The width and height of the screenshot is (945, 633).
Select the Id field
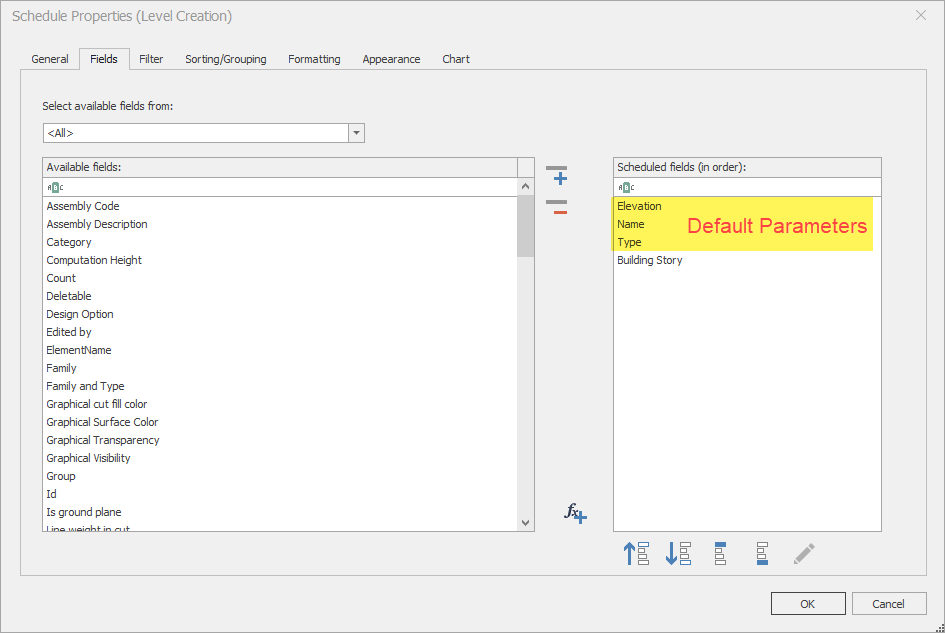click(280, 494)
